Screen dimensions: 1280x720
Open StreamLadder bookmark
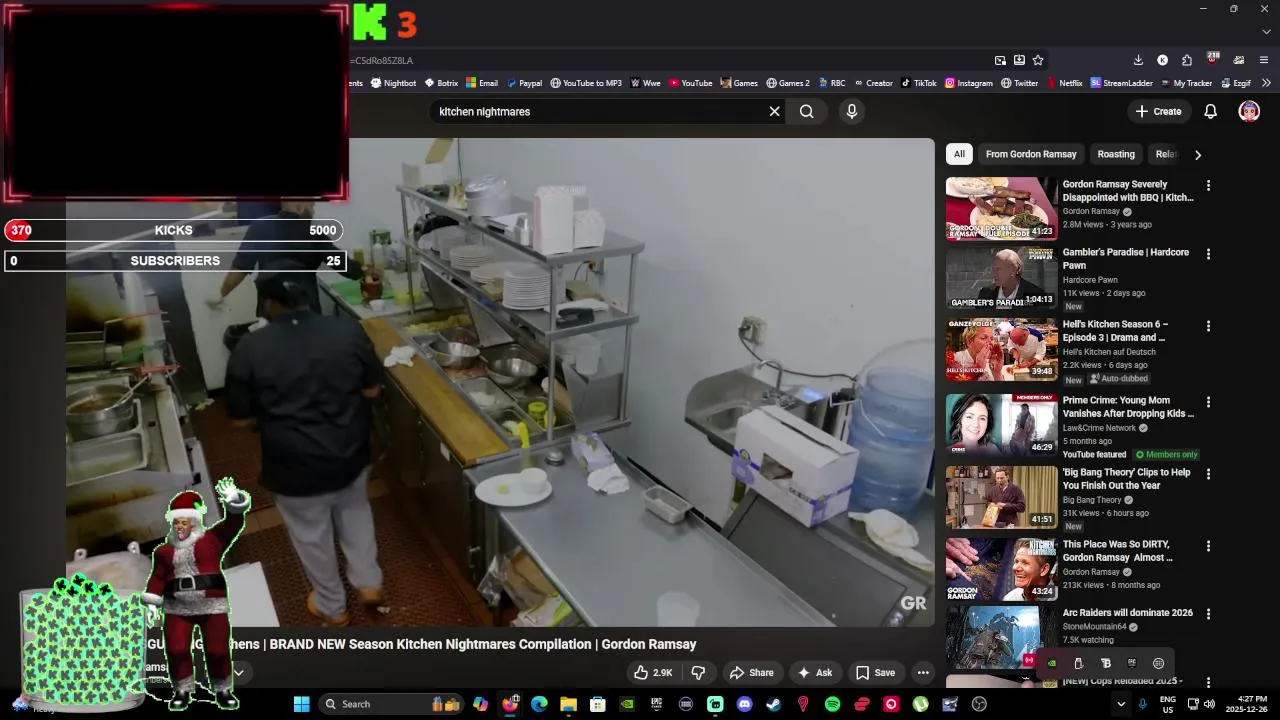coord(1121,83)
